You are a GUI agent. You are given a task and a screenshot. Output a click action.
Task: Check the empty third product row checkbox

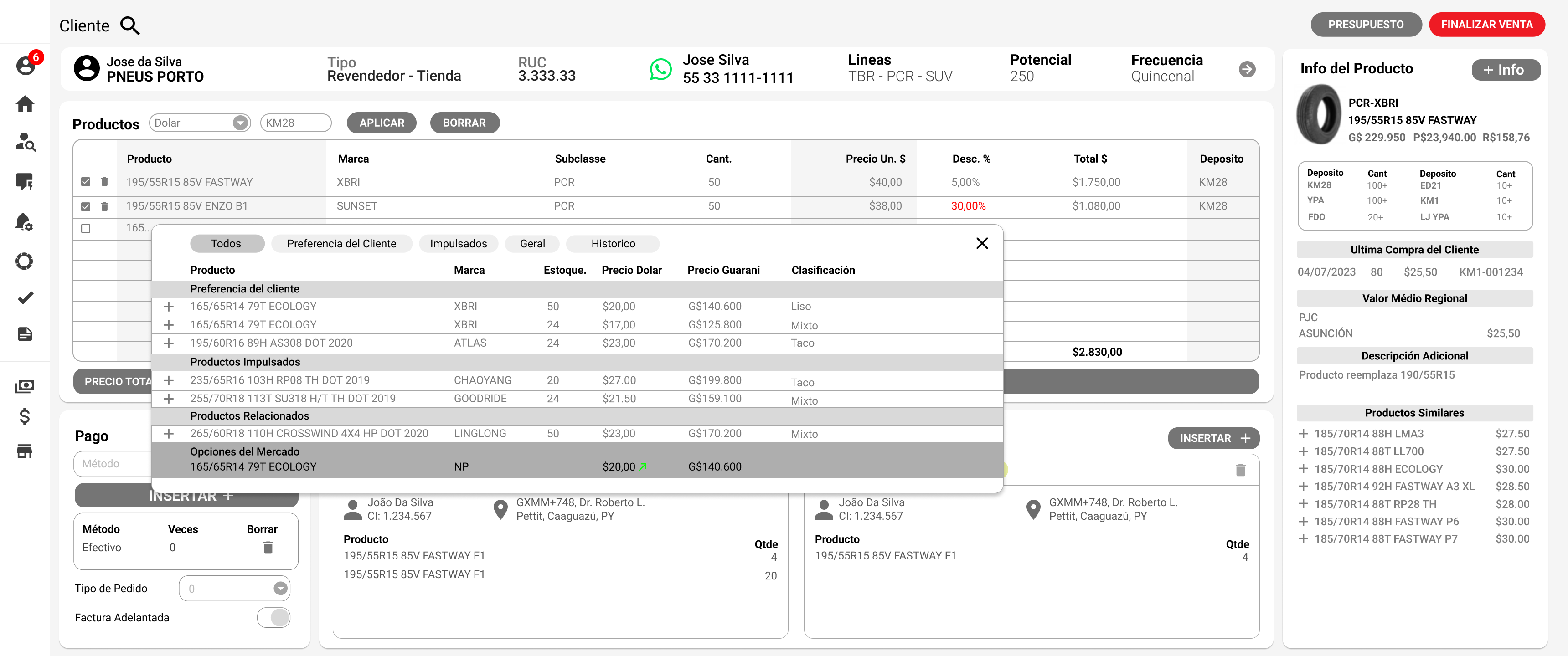86,229
